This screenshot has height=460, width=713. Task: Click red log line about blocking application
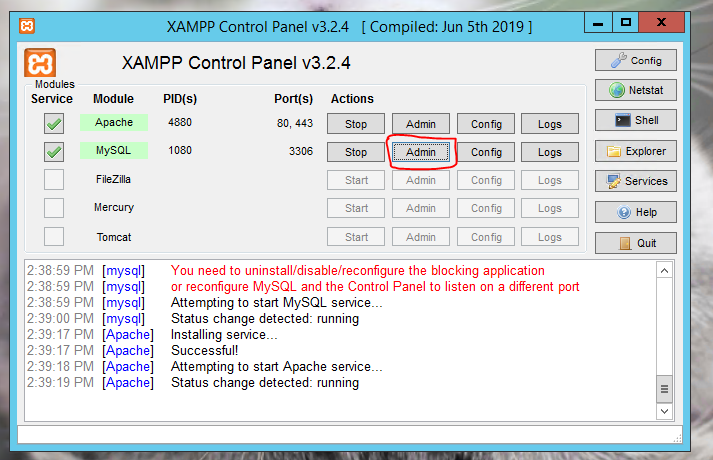[x=357, y=270]
